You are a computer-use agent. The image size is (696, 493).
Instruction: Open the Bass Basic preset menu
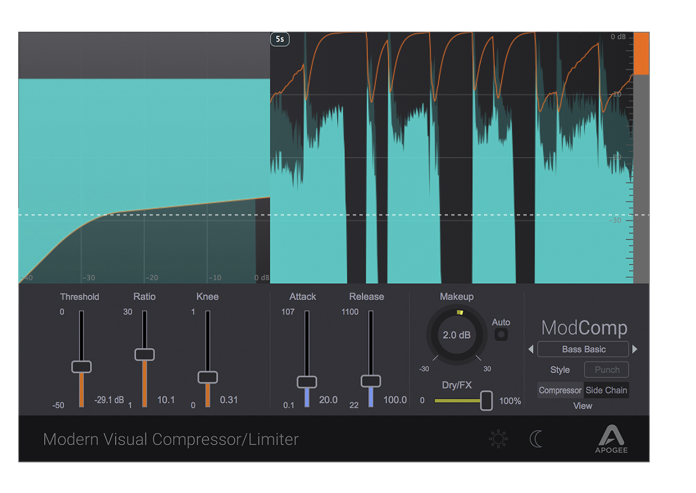583,349
